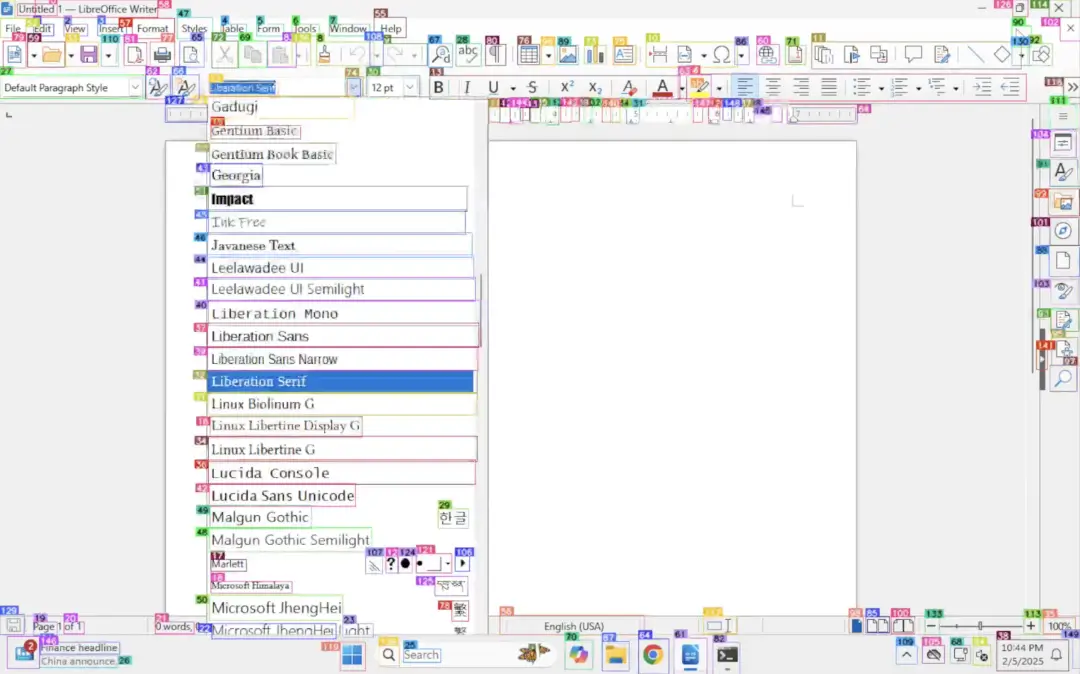Open the File menu

point(13,28)
